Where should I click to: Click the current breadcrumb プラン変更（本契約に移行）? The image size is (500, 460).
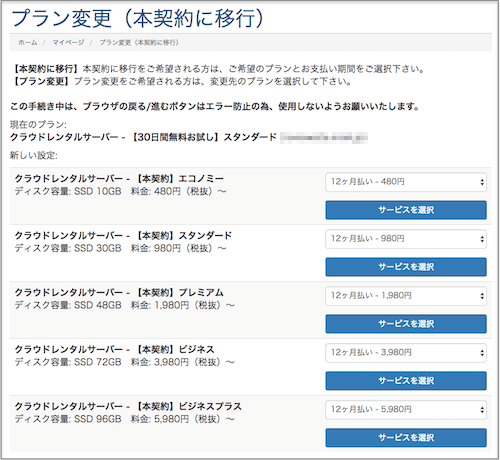[139, 43]
